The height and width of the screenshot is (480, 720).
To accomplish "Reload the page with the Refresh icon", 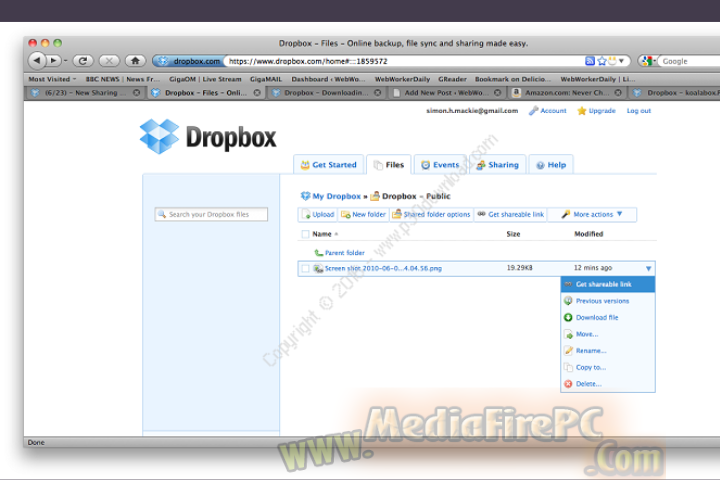I will point(83,61).
